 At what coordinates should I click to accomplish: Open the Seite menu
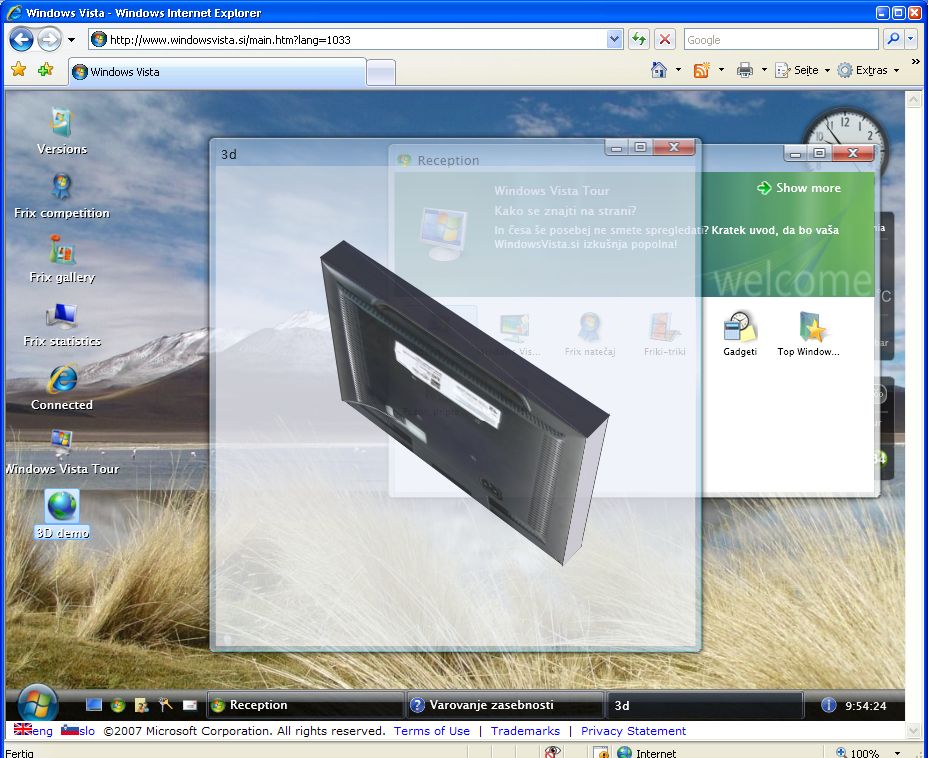802,70
